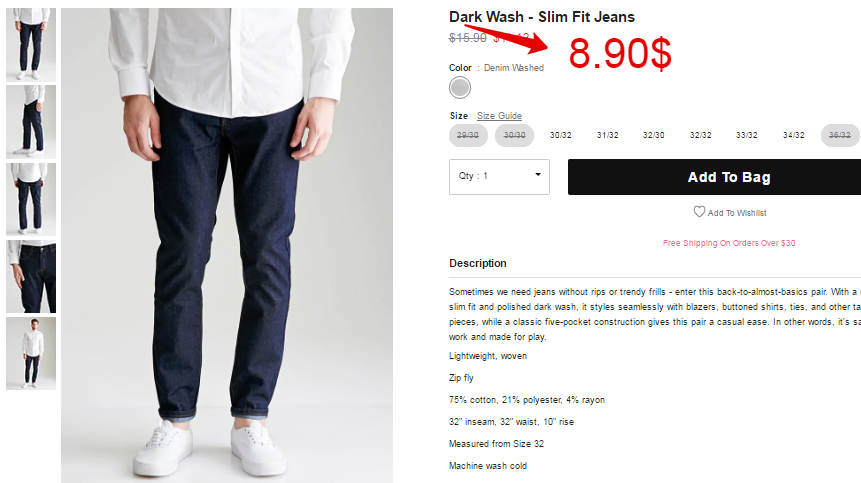Click the crossed-out 29/30 size
Viewport: 861px width, 483px height.
[x=468, y=135]
